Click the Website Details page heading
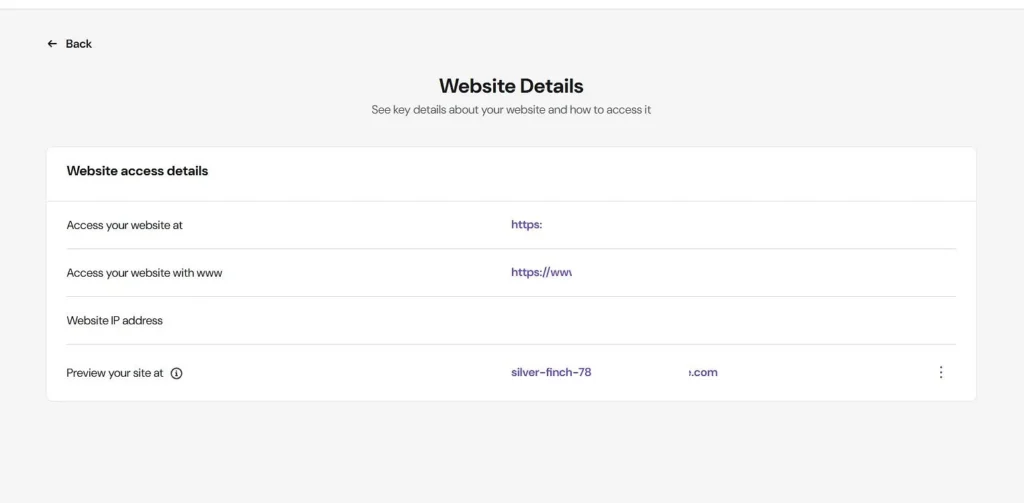Viewport: 1024px width, 503px height. click(x=511, y=86)
